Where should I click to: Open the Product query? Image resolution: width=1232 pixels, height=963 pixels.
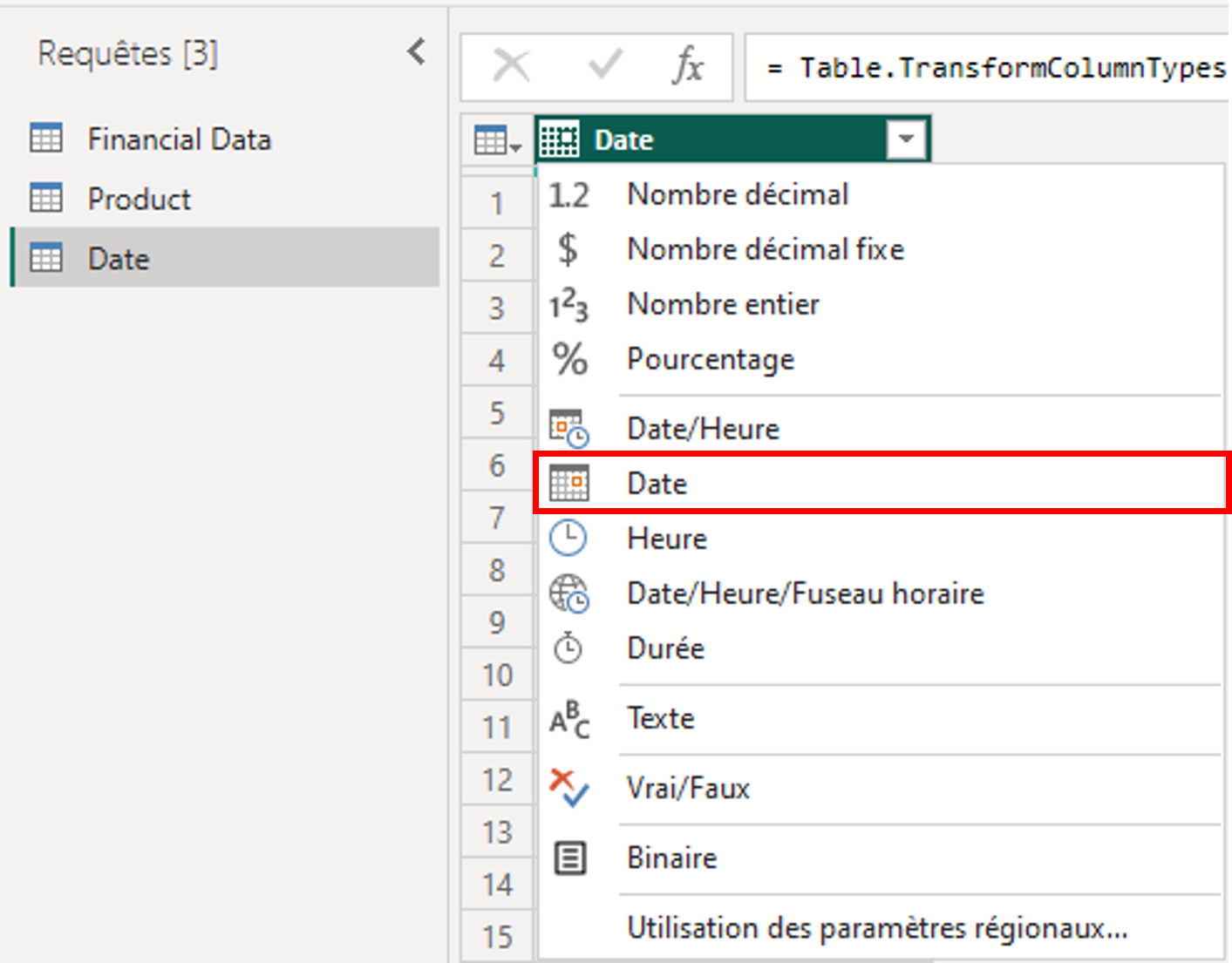tap(139, 200)
